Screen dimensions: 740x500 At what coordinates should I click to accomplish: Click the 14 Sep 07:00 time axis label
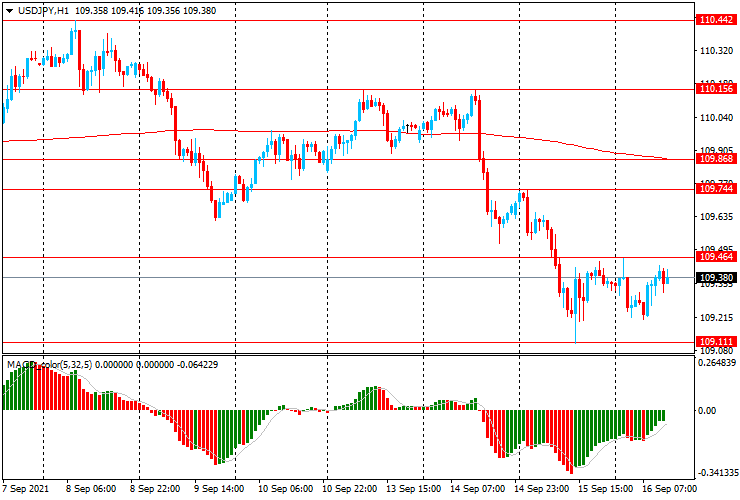coord(478,488)
